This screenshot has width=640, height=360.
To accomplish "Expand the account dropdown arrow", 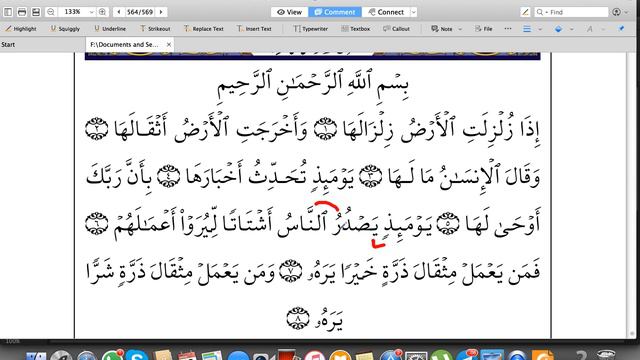I will 627,13.
